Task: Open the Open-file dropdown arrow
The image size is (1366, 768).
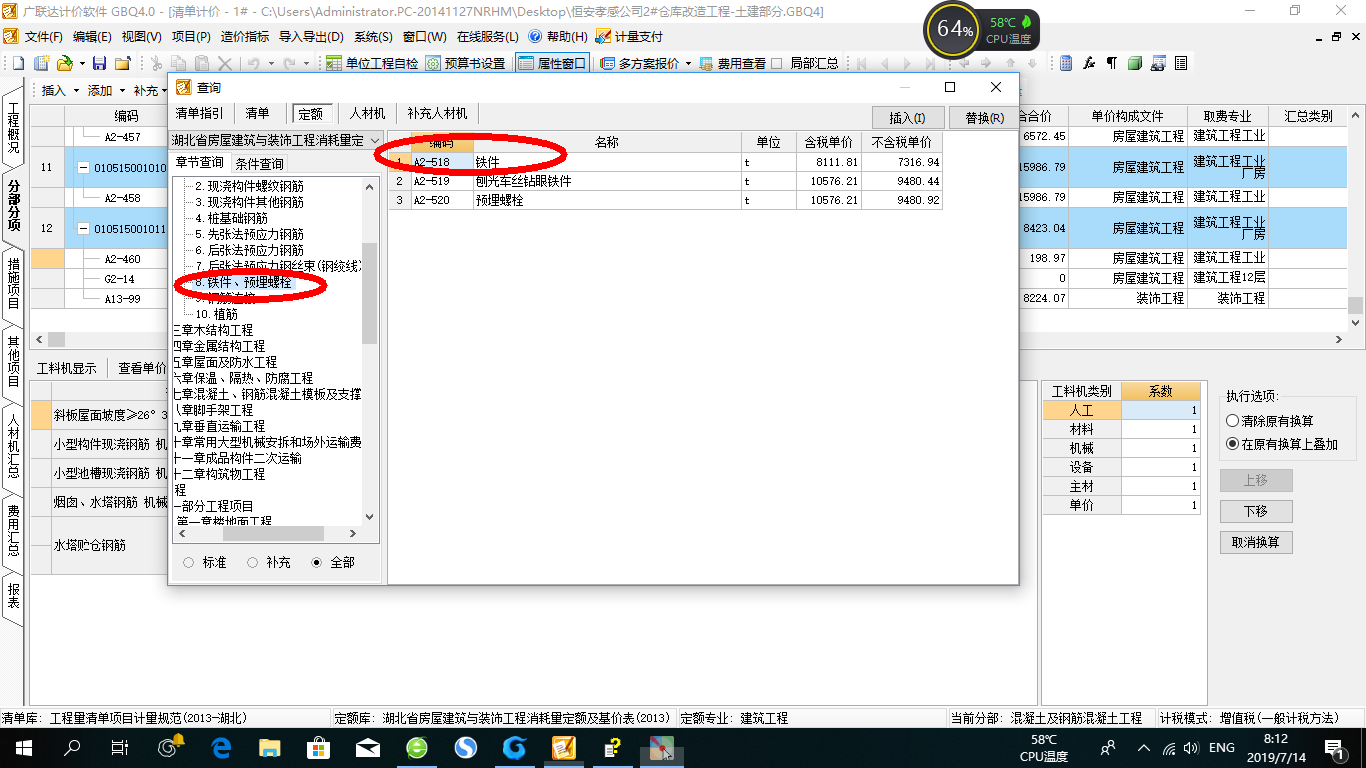Action: [x=80, y=64]
